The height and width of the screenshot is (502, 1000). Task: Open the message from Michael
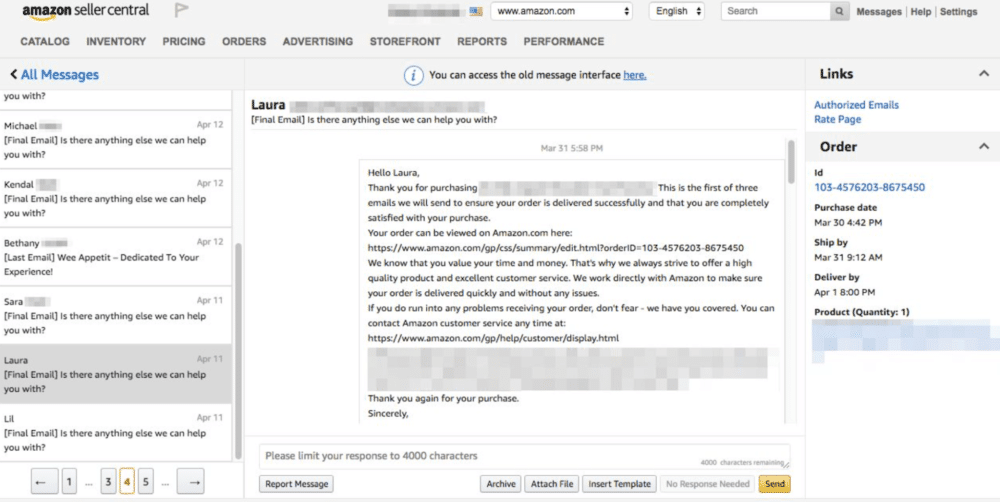115,140
